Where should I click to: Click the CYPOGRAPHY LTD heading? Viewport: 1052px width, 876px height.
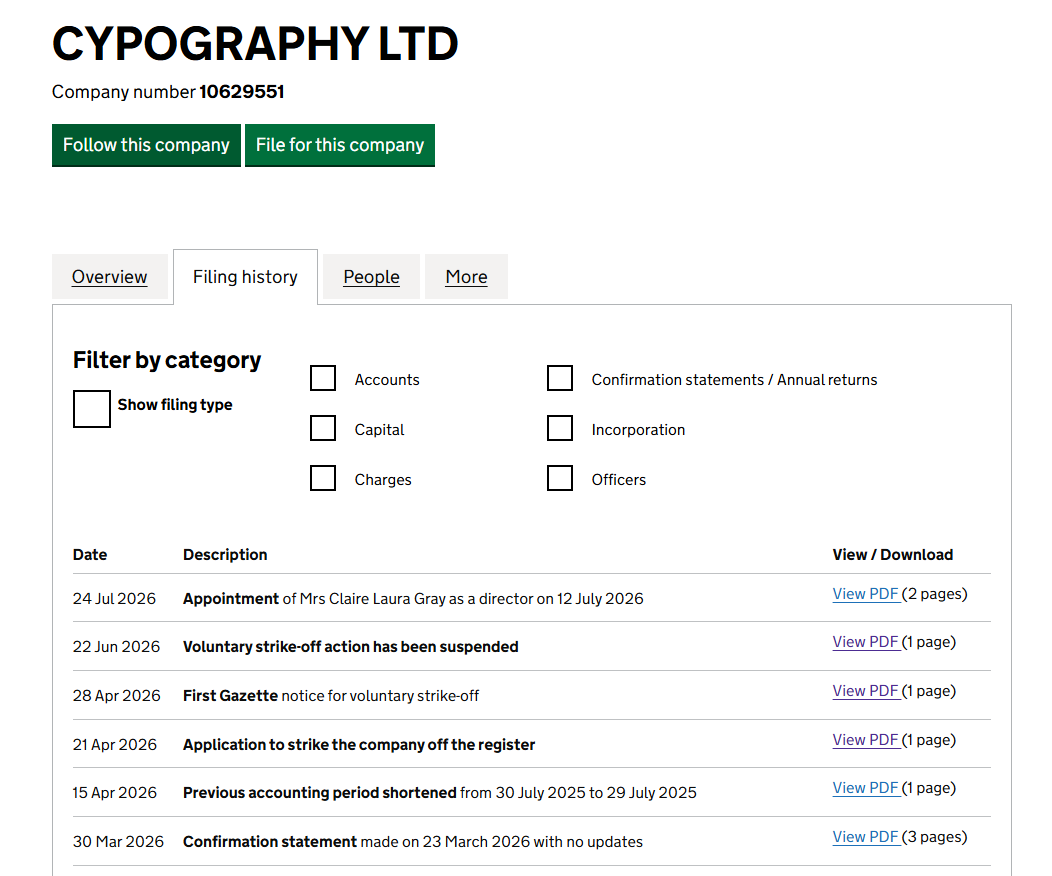coord(255,44)
